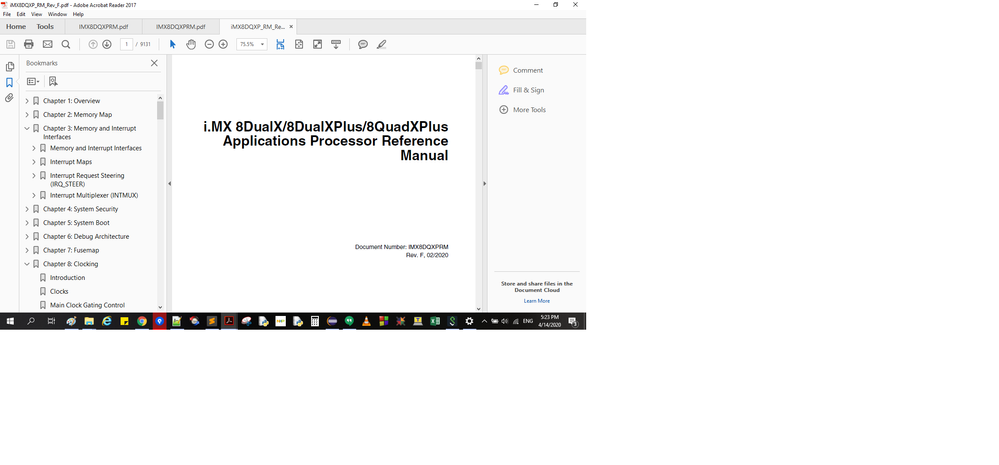Click the Learn More link
This screenshot has width=999, height=465.
(x=536, y=301)
